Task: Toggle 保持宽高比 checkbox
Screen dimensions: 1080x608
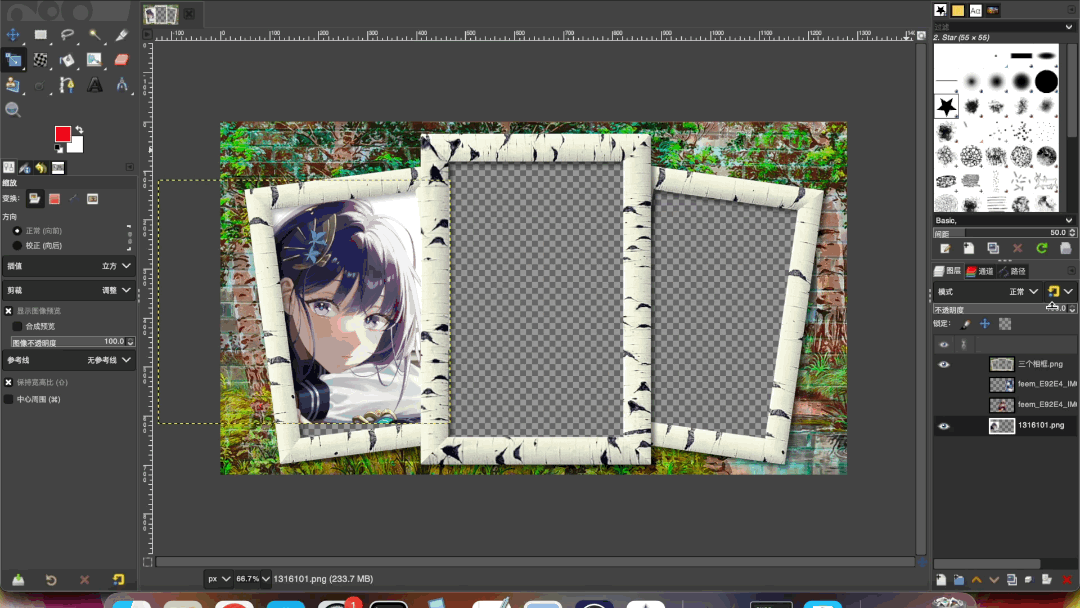Action: coord(8,382)
